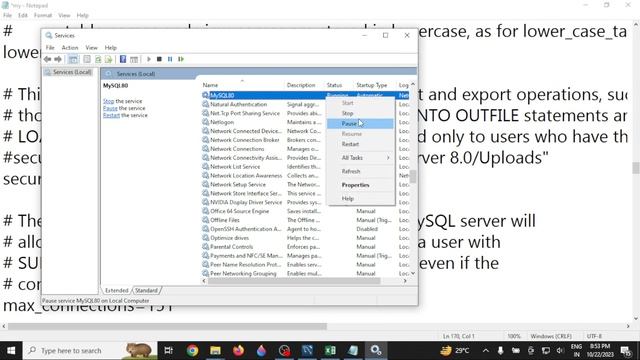This screenshot has width=640, height=360.
Task: Choose Stop from the context menu
Action: click(x=360, y=113)
